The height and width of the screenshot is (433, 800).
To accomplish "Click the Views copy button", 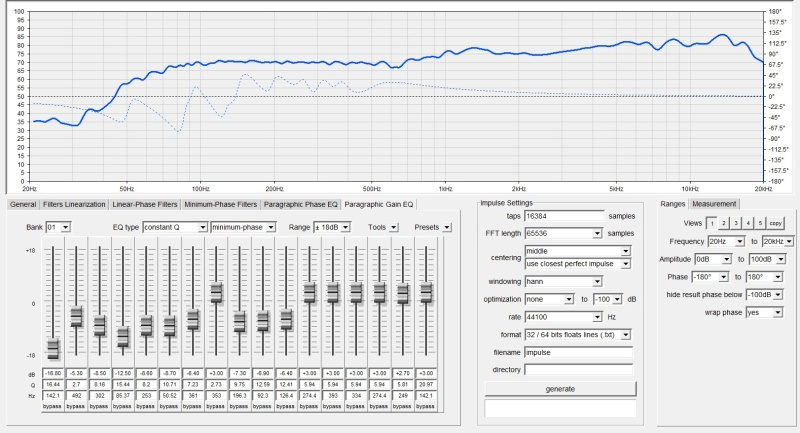I will (775, 223).
